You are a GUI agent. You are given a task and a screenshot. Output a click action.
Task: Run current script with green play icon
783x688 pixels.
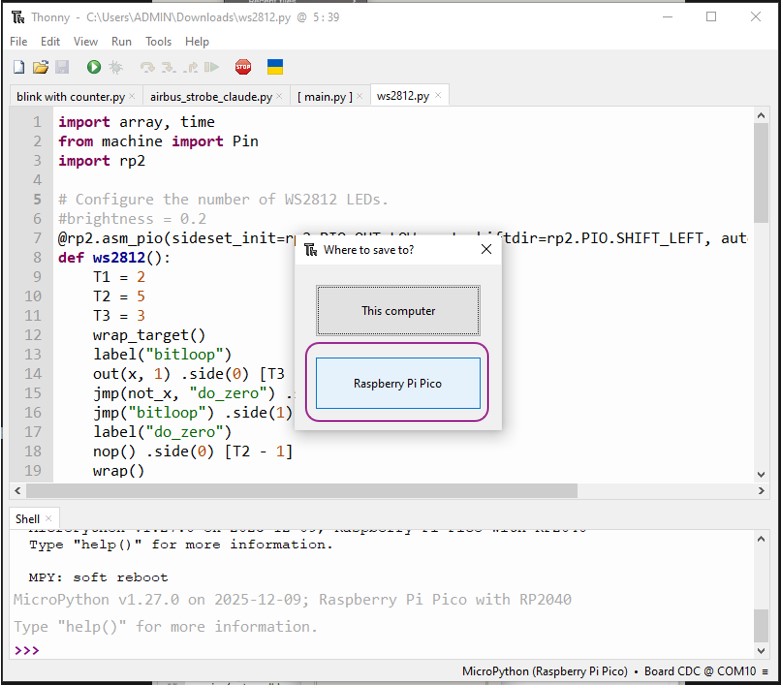coord(93,67)
